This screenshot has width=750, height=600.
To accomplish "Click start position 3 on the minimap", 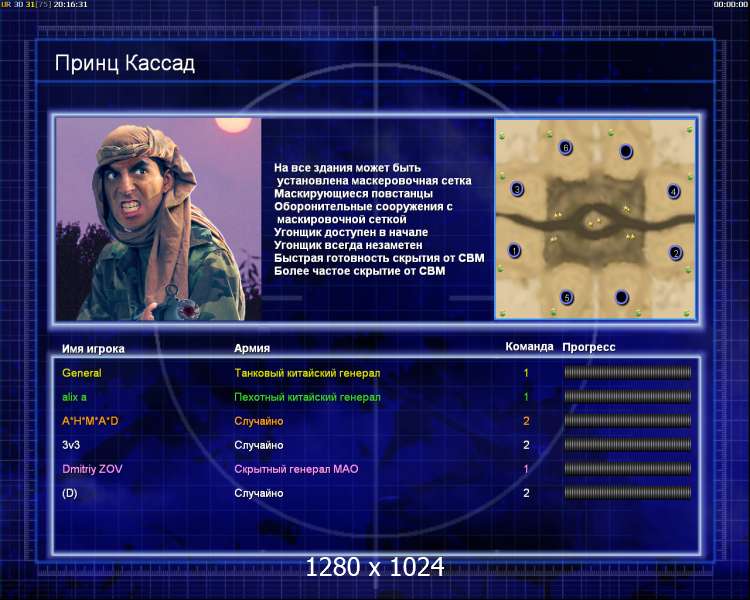I will (517, 189).
